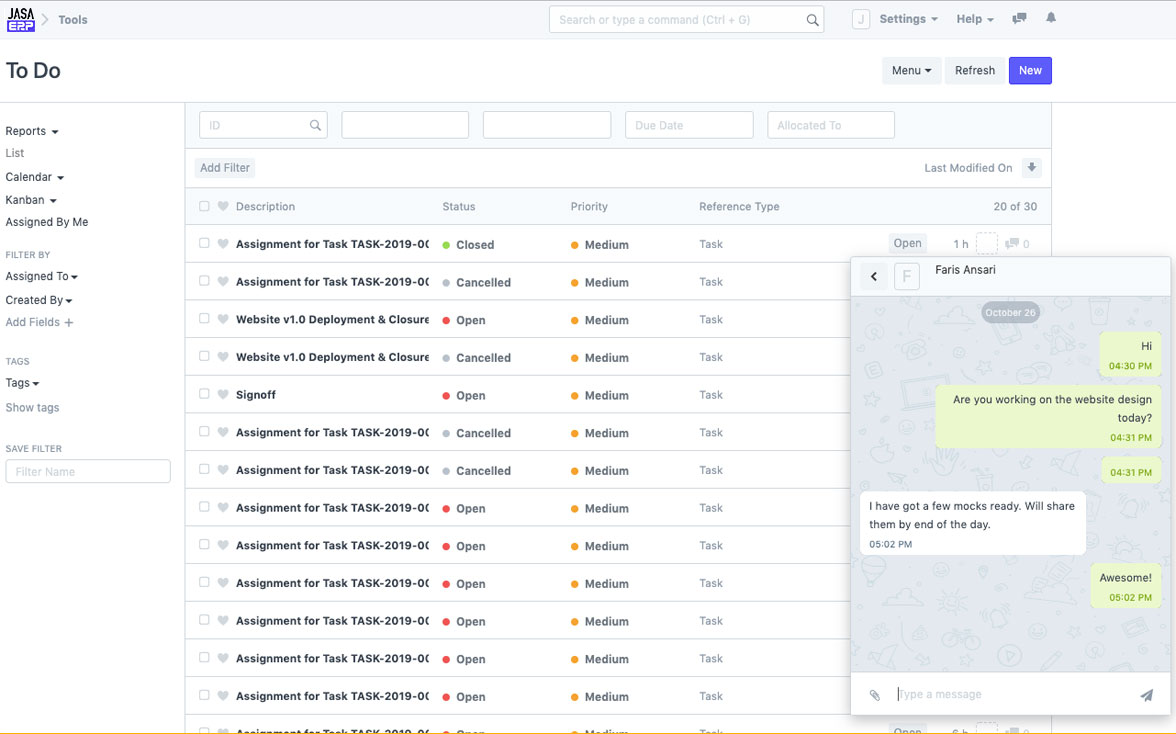This screenshot has width=1176, height=734.
Task: Click the New button
Action: point(1030,71)
